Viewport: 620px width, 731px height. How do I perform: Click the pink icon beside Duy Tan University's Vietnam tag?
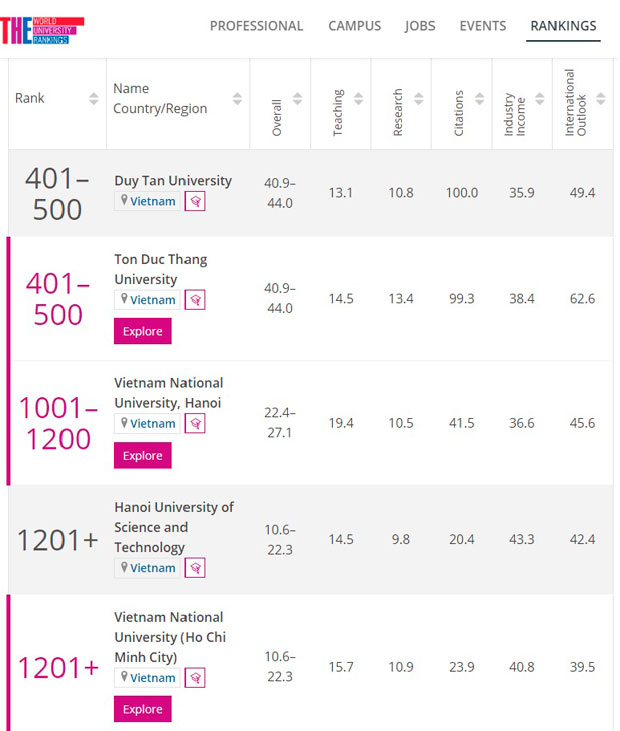coord(195,201)
